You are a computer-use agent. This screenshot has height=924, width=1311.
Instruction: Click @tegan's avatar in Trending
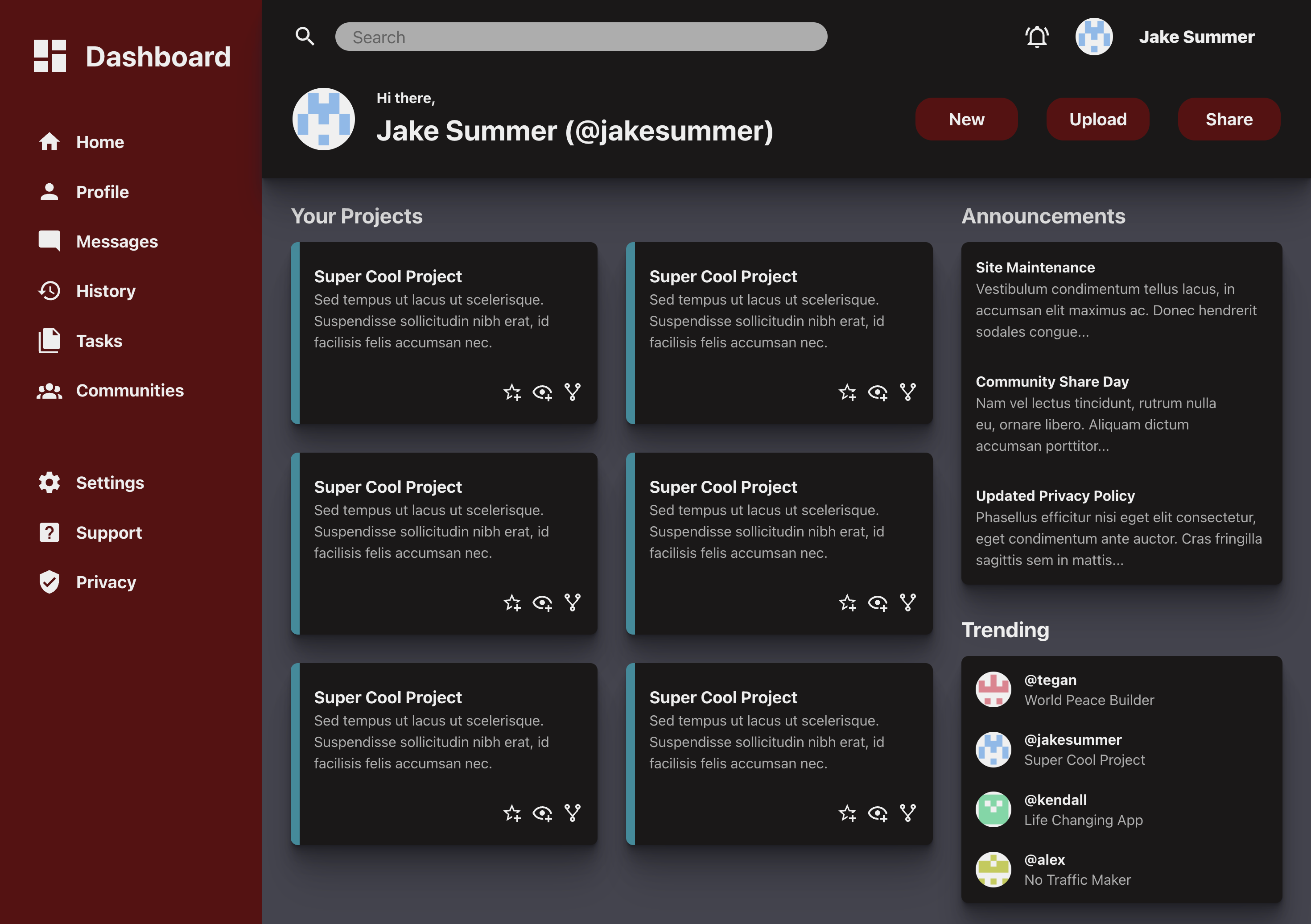(993, 690)
